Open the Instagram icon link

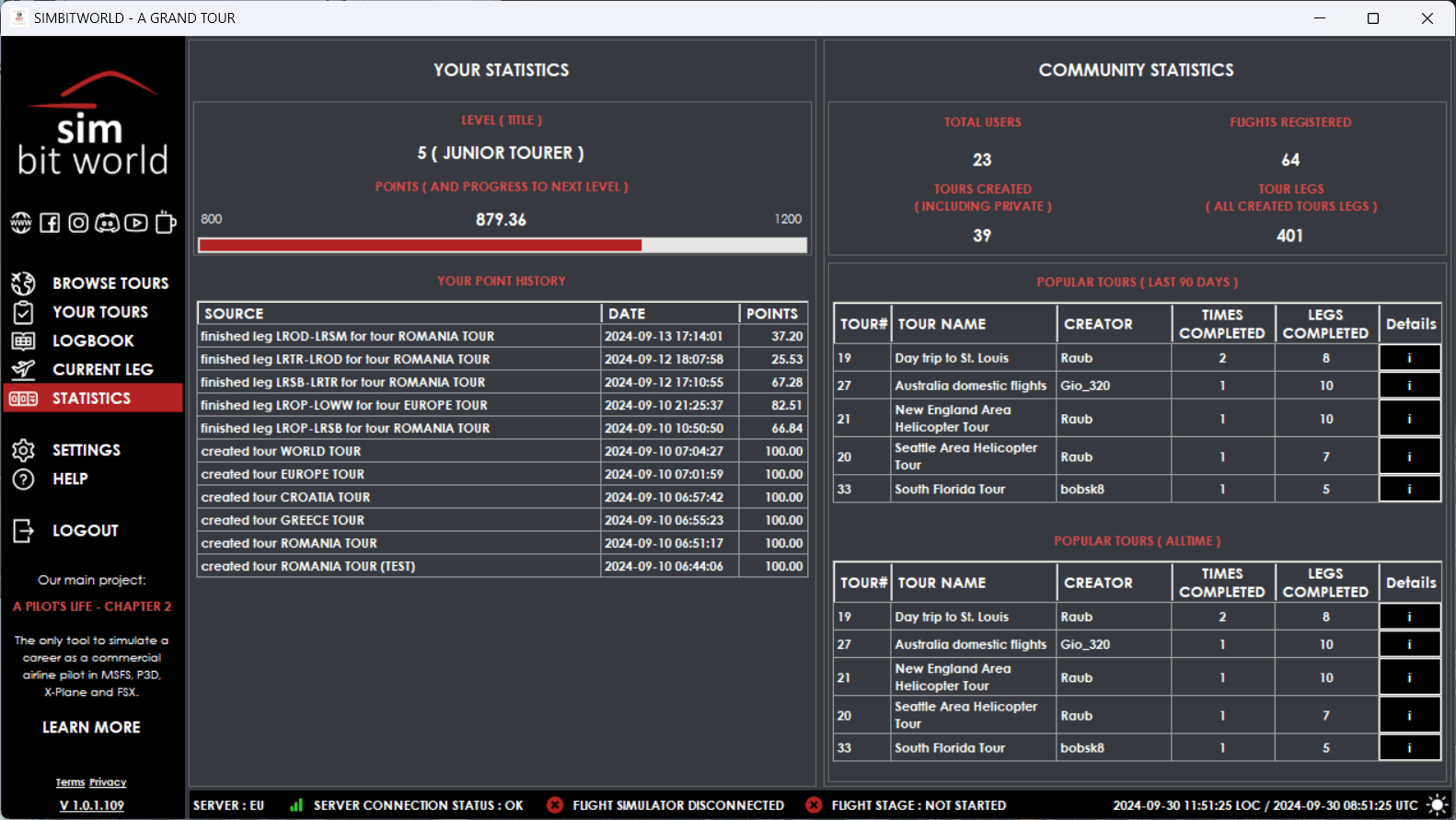coord(78,223)
